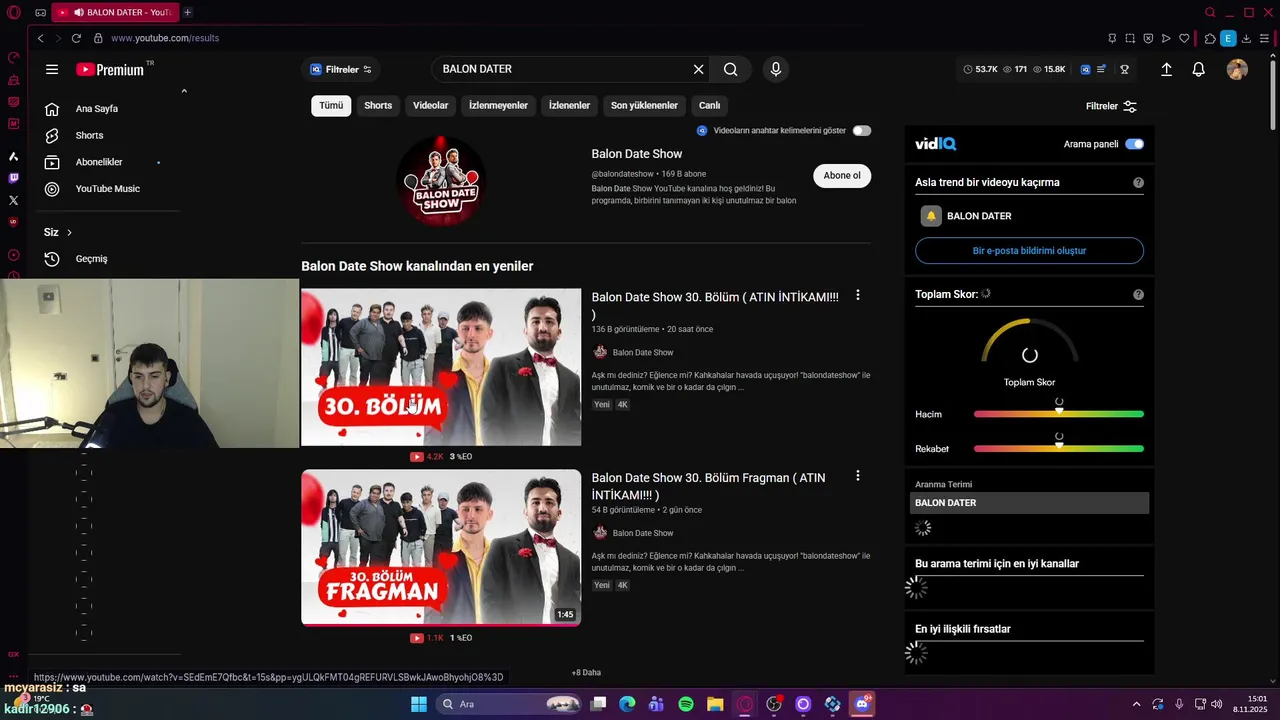The height and width of the screenshot is (720, 1280).
Task: Open Twitch in the Opera sidebar
Action: pyautogui.click(x=13, y=178)
